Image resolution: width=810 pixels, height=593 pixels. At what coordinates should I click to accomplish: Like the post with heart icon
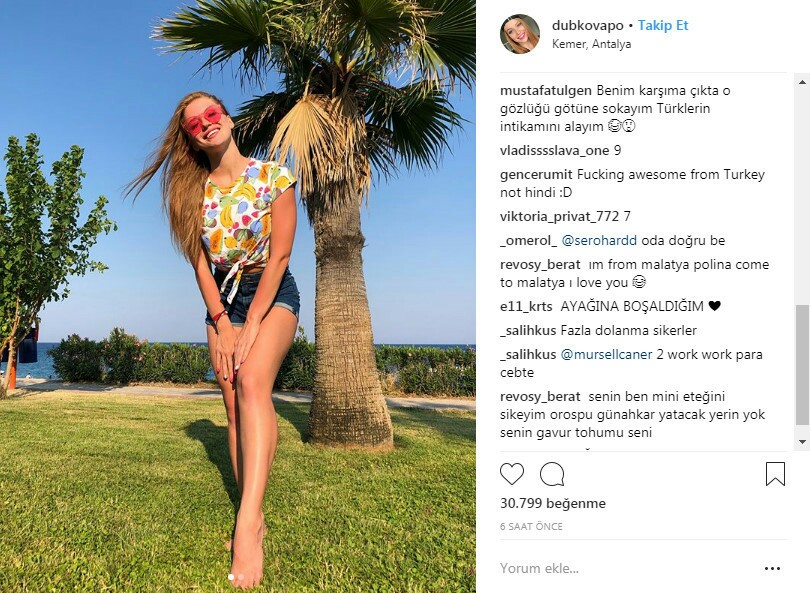click(x=512, y=474)
